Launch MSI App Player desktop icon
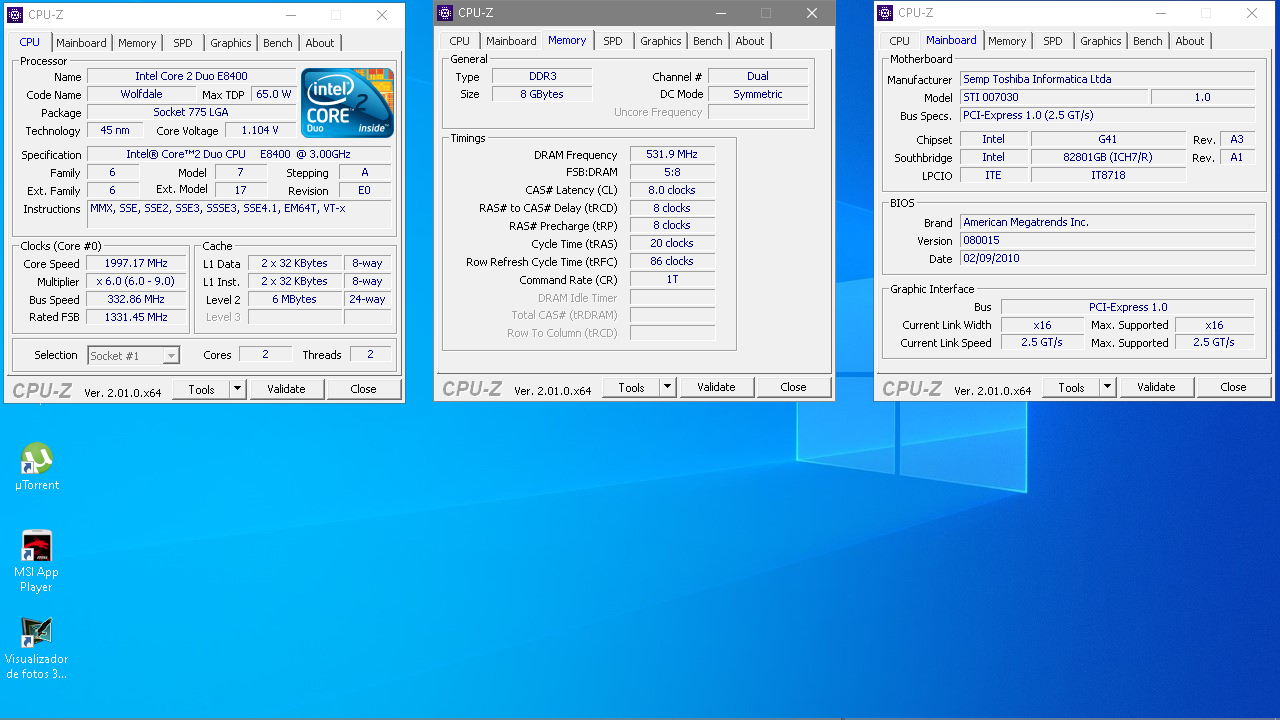Viewport: 1280px width, 720px height. coord(37,561)
